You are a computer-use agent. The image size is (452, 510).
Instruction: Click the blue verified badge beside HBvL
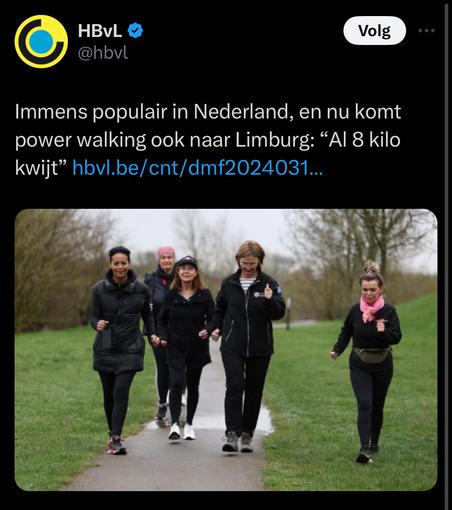click(x=135, y=31)
